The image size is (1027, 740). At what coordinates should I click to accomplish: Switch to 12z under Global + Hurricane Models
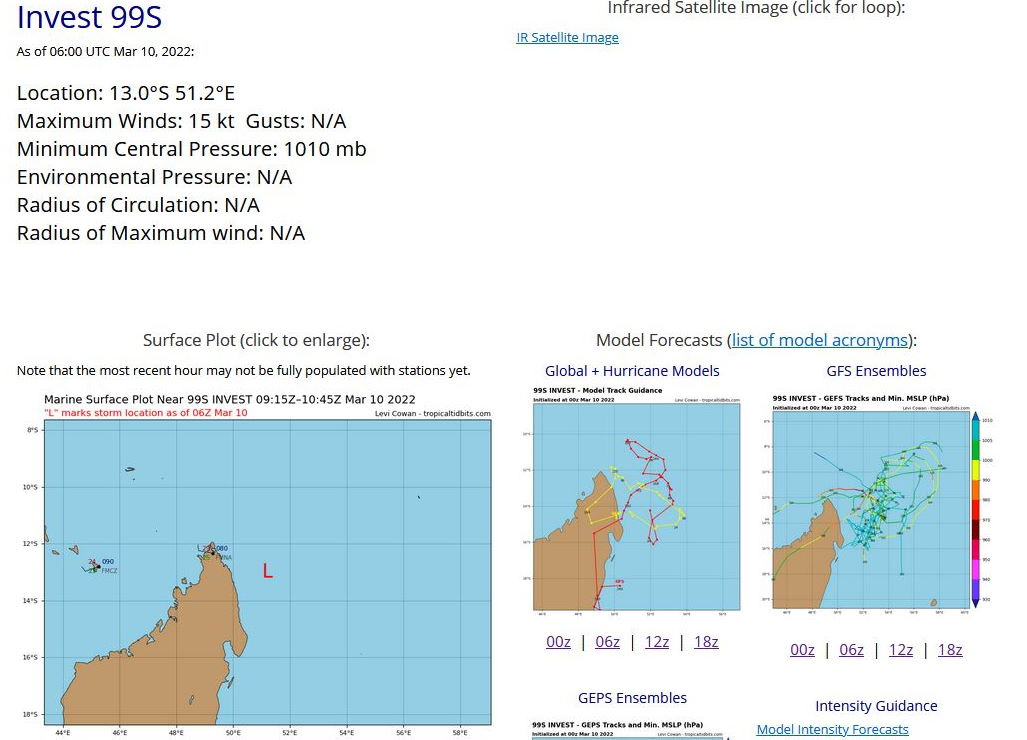[x=656, y=642]
